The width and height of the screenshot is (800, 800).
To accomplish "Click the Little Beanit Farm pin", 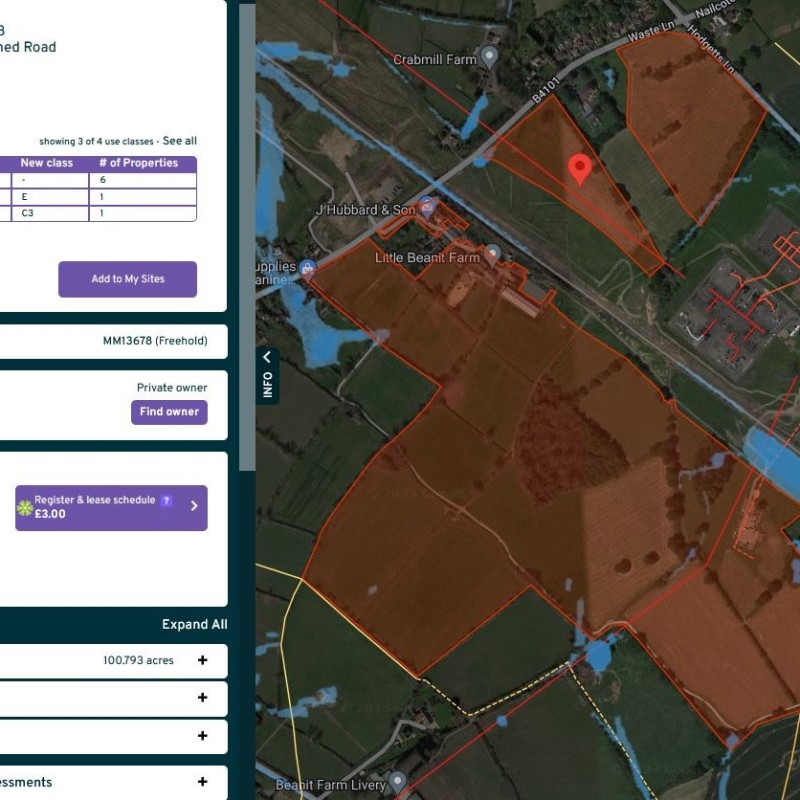I will [x=492, y=255].
